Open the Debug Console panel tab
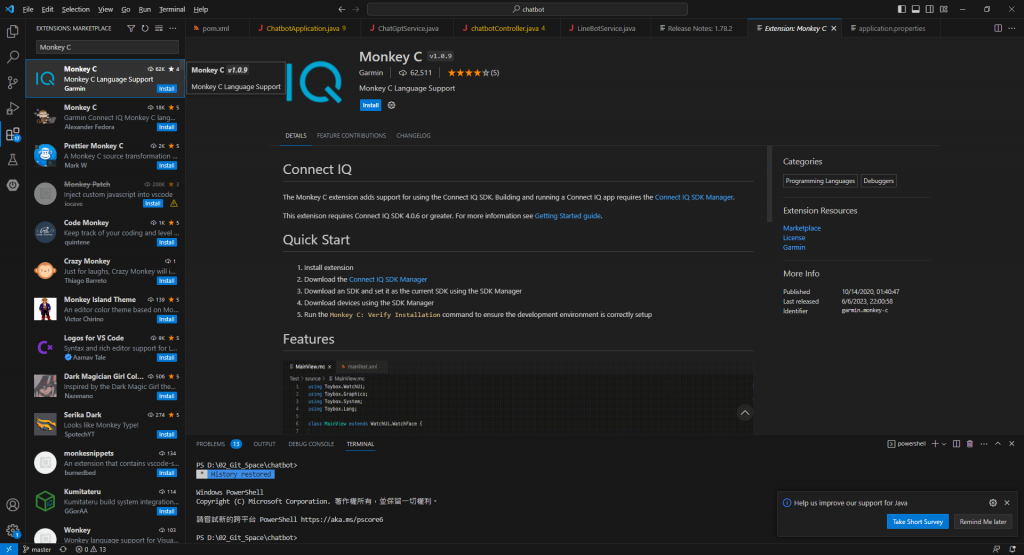The width and height of the screenshot is (1024, 555). click(311, 444)
